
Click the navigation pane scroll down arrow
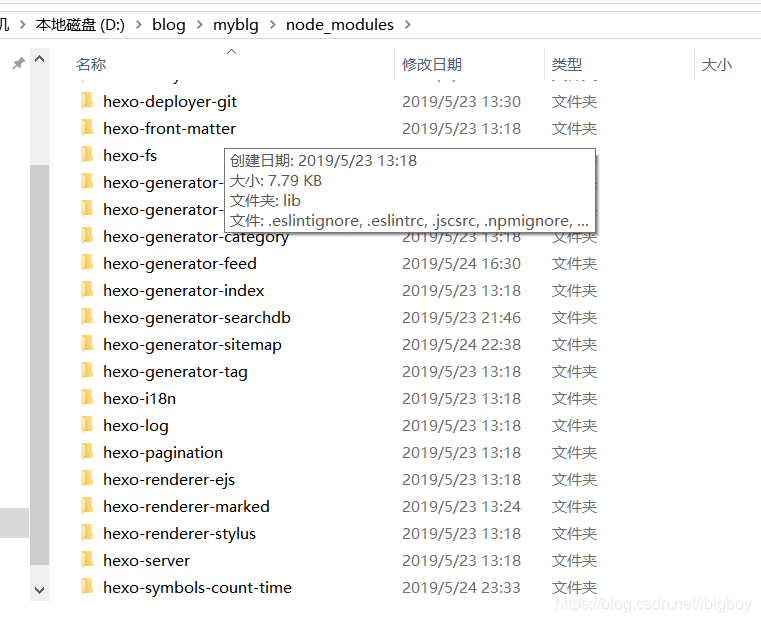point(40,590)
